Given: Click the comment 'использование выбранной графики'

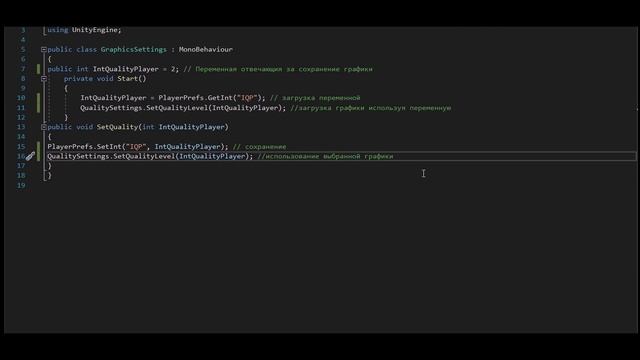Looking at the screenshot, I should [x=329, y=156].
